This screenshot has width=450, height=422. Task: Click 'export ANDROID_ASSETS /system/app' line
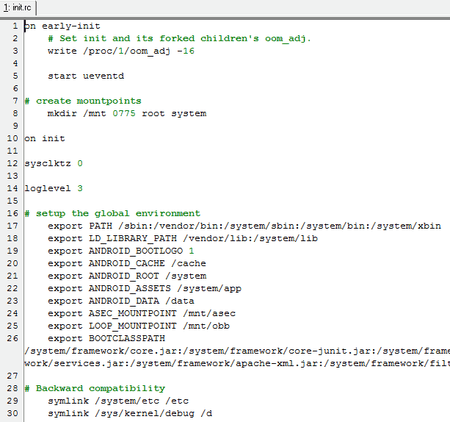145,288
